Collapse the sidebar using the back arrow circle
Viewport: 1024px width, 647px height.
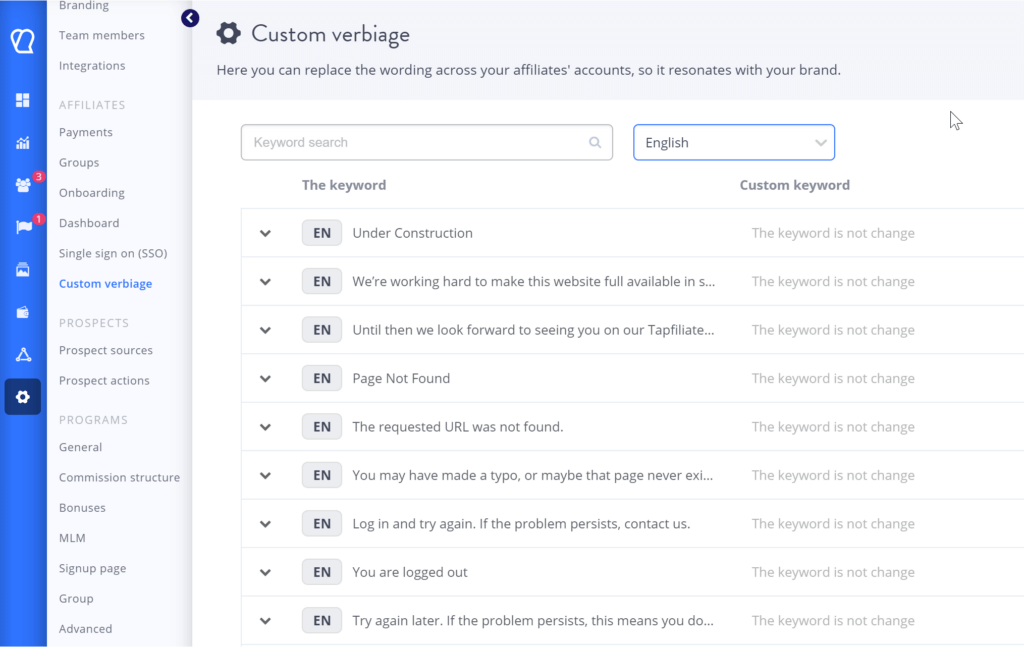click(189, 18)
